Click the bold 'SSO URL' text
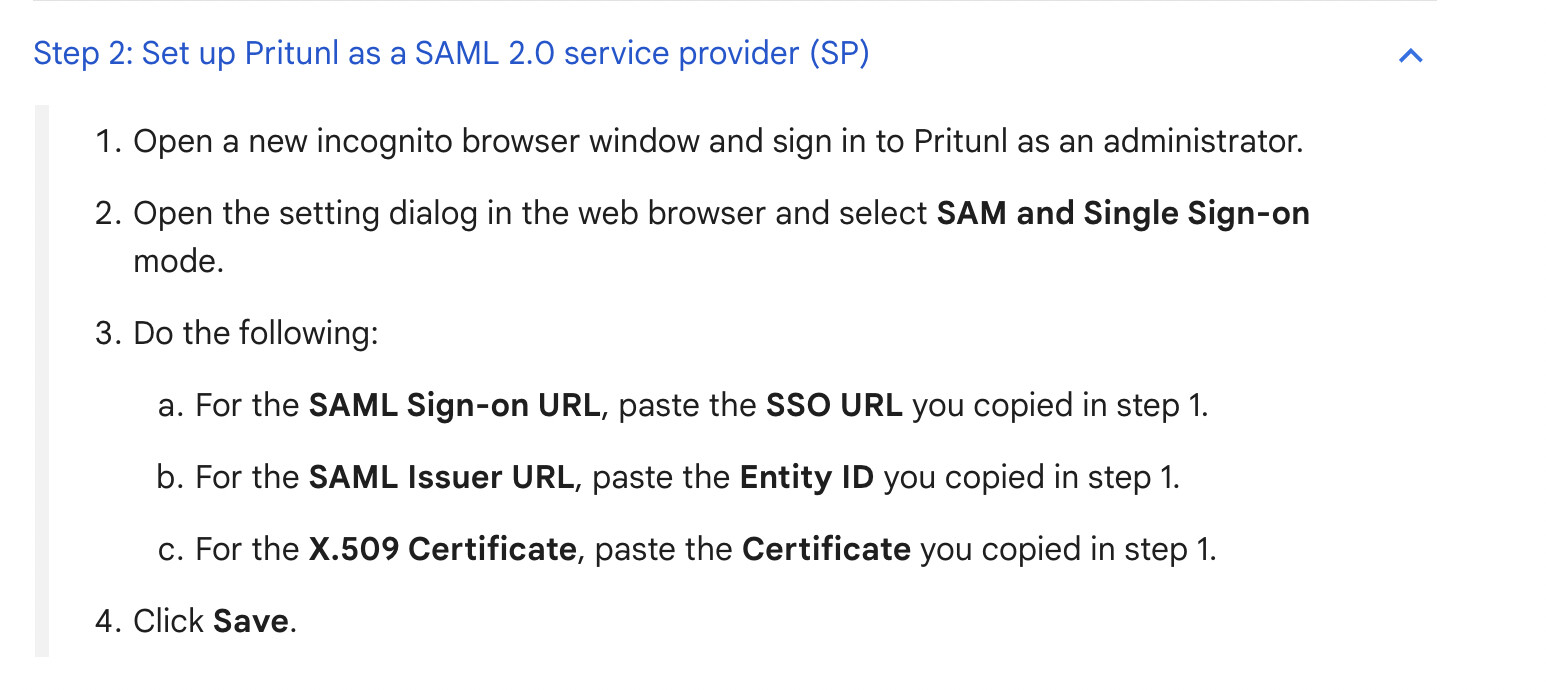Screen dimensions: 1546x690 coord(834,405)
